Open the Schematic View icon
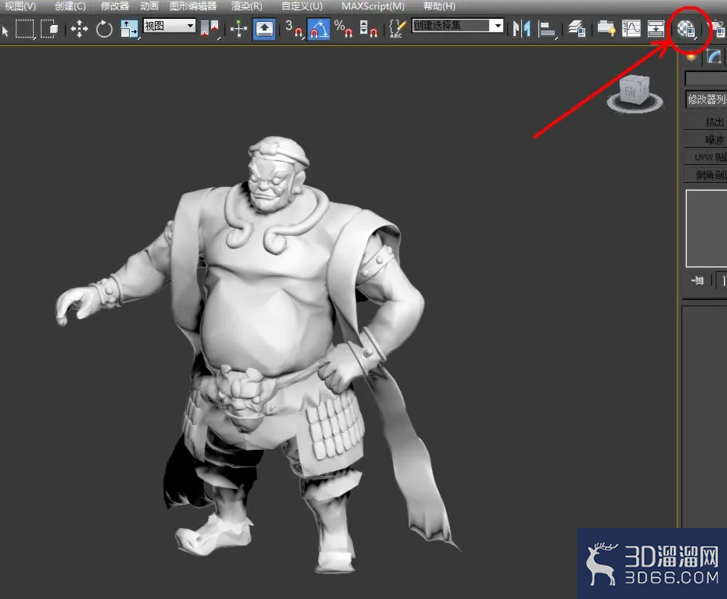This screenshot has width=727, height=599. pos(656,29)
